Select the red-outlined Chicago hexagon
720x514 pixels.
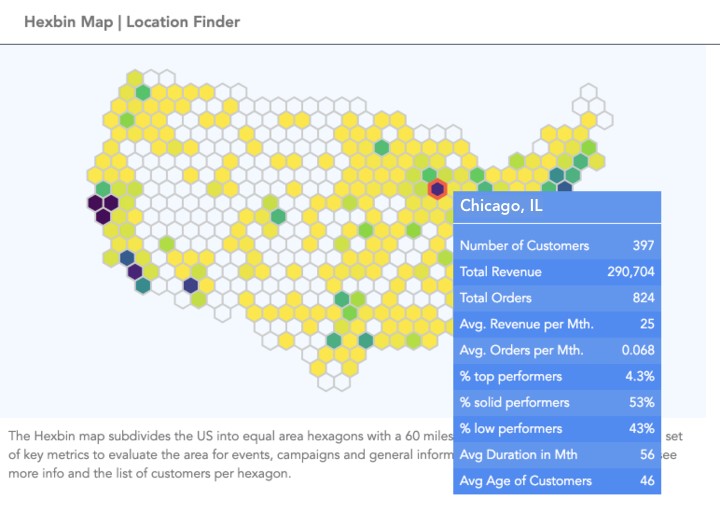[x=437, y=189]
